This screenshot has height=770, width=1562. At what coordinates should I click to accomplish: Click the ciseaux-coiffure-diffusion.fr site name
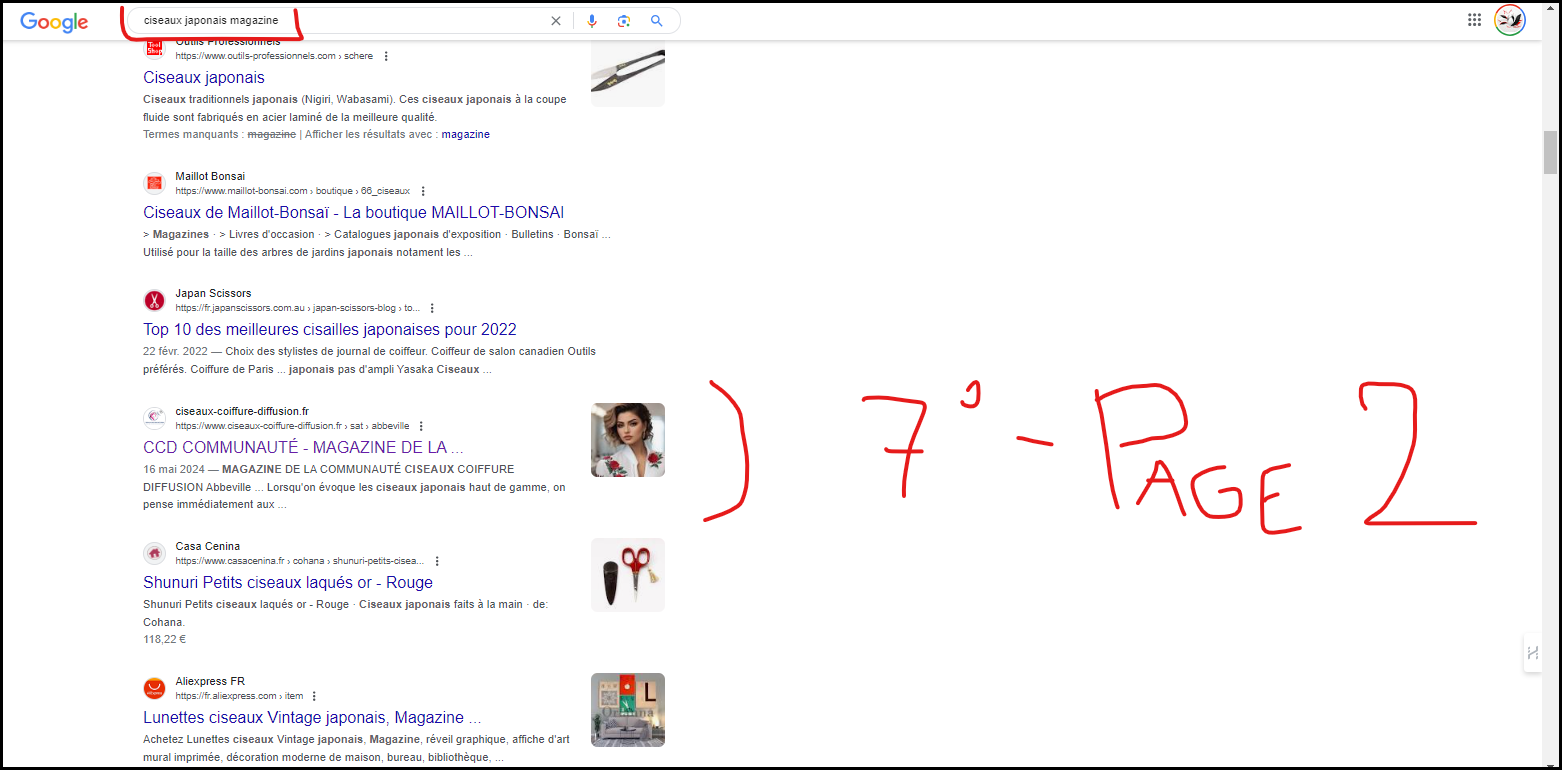(x=242, y=411)
